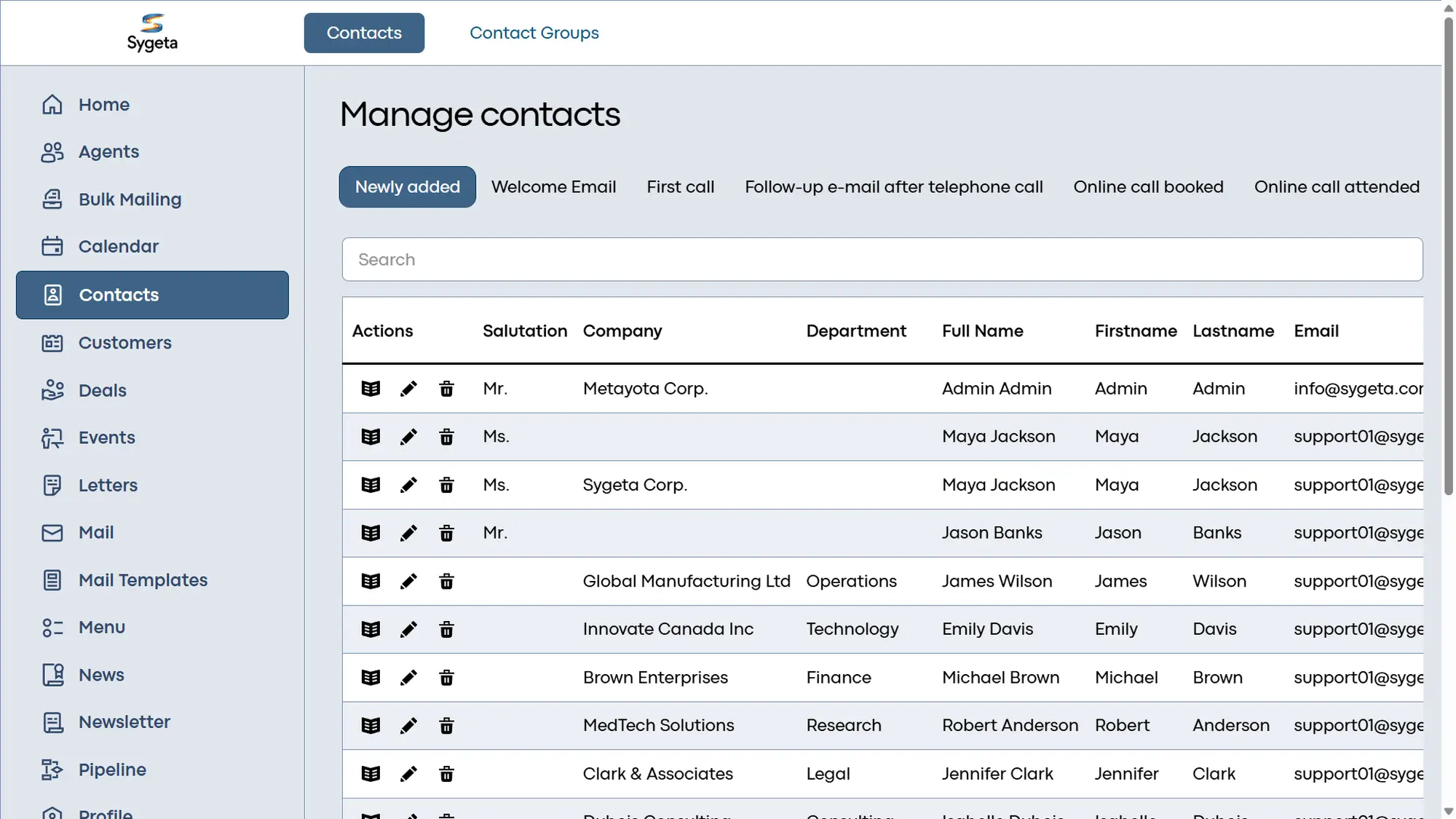Click the Sygeta logo
Image resolution: width=1456 pixels, height=819 pixels.
click(x=152, y=33)
